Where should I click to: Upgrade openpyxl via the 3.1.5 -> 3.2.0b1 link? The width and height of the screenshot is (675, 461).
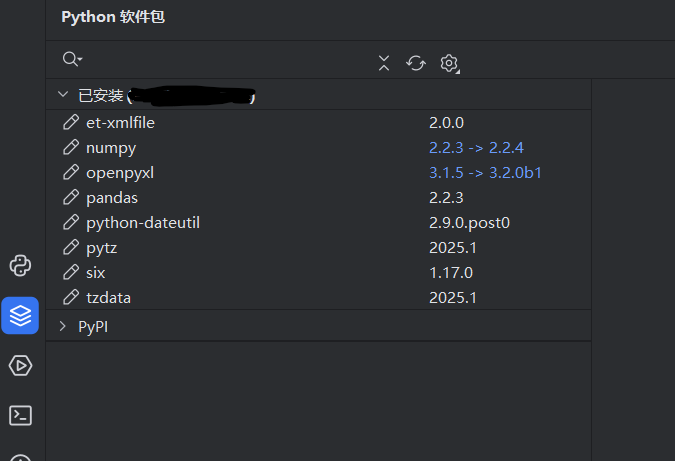(485, 172)
